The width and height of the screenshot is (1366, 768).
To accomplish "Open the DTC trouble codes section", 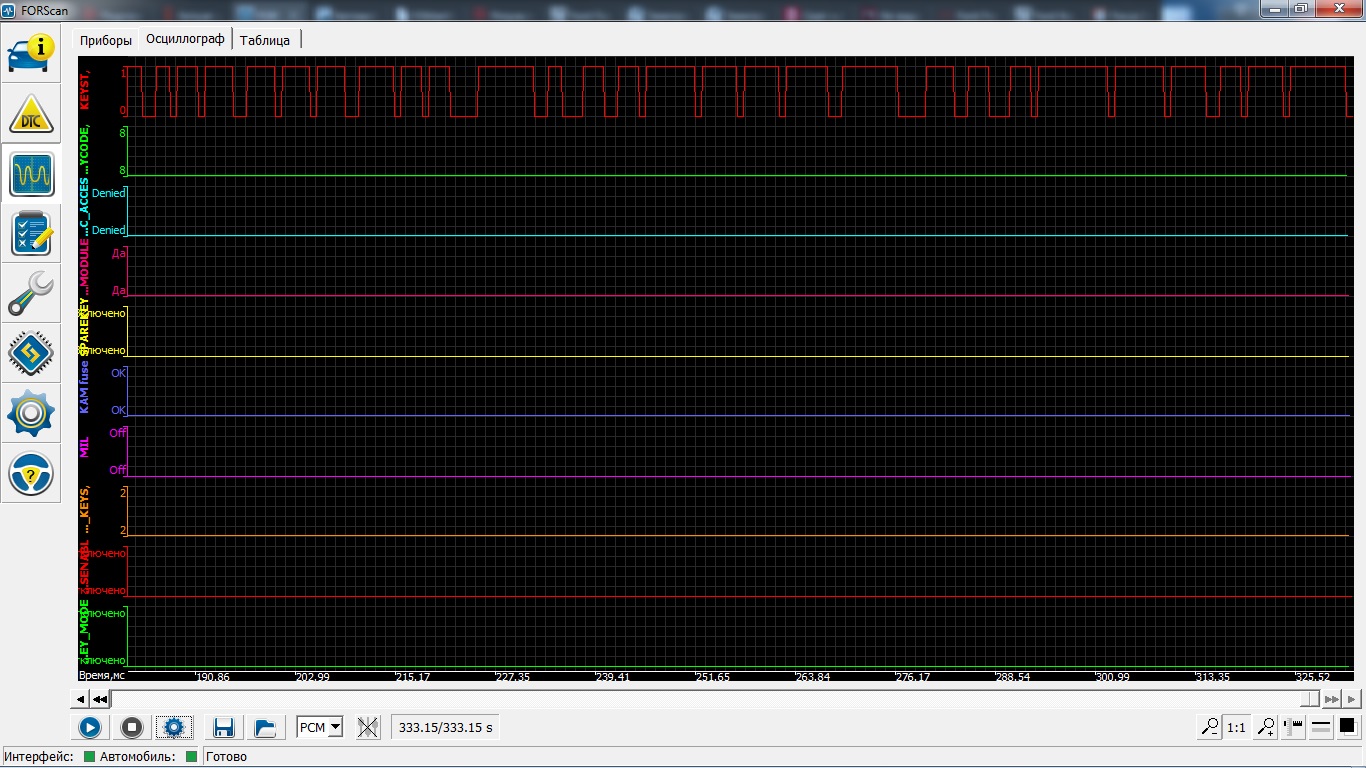I will (31, 114).
